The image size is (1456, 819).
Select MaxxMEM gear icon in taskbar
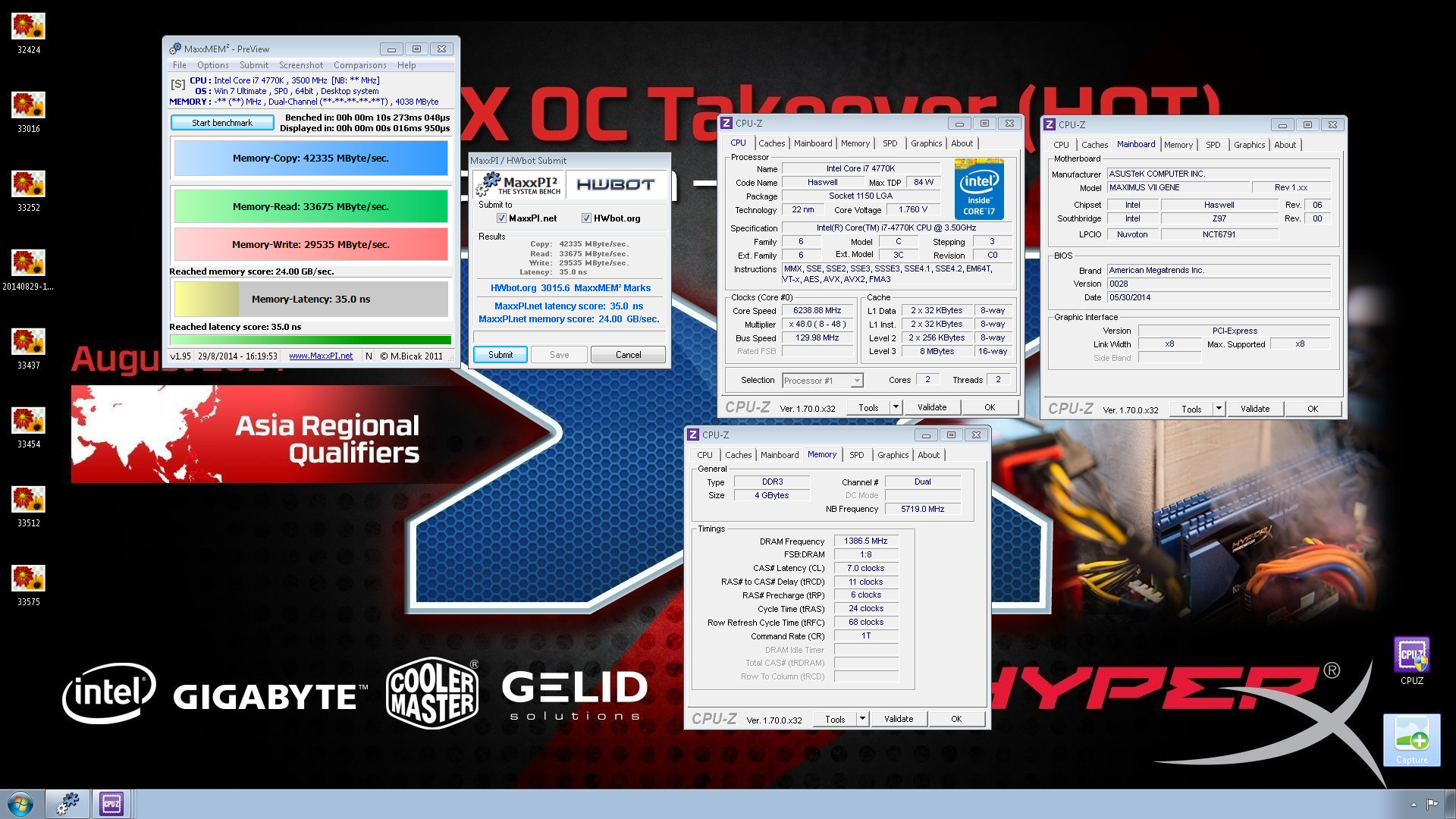(67, 804)
